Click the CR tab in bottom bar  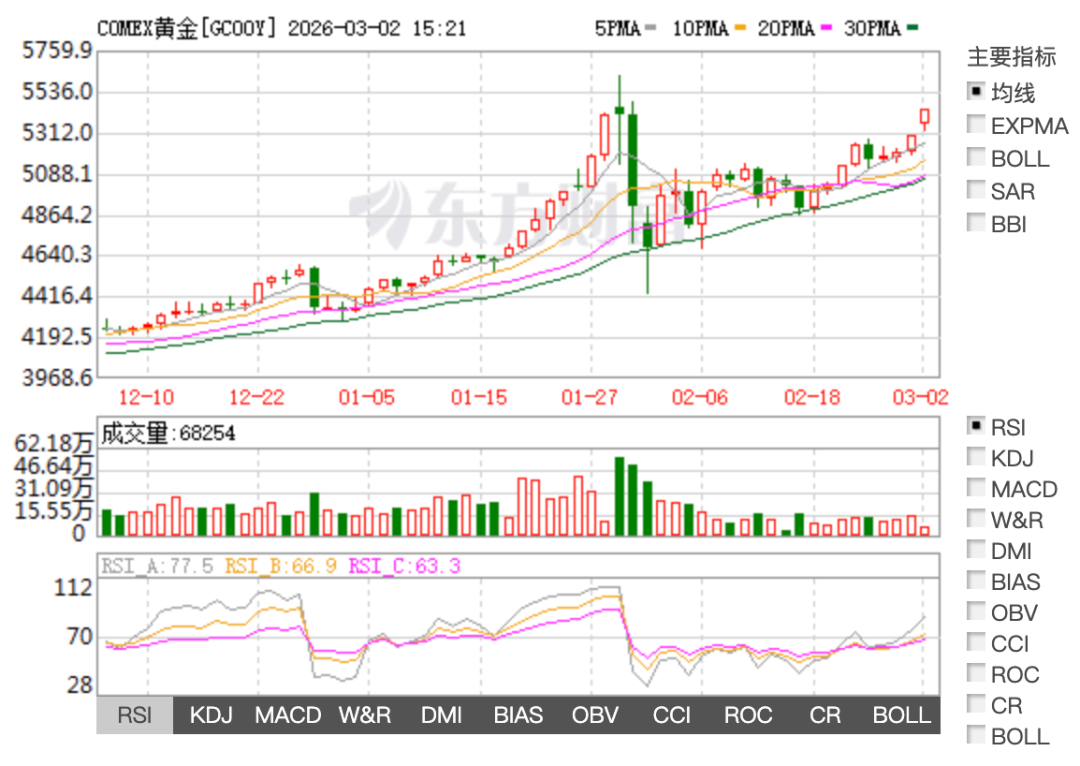[x=825, y=715]
